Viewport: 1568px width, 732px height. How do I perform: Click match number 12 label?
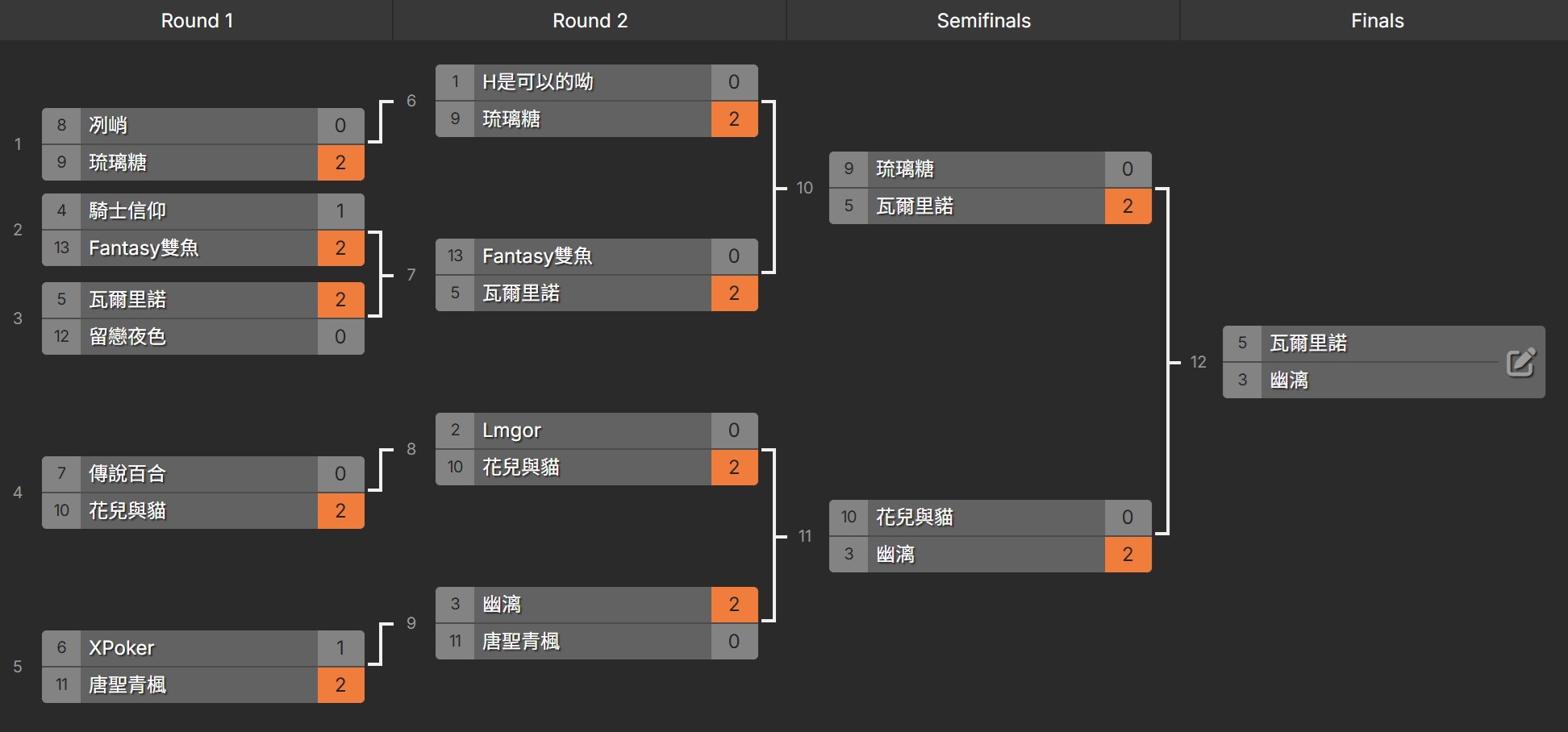pyautogui.click(x=1199, y=363)
